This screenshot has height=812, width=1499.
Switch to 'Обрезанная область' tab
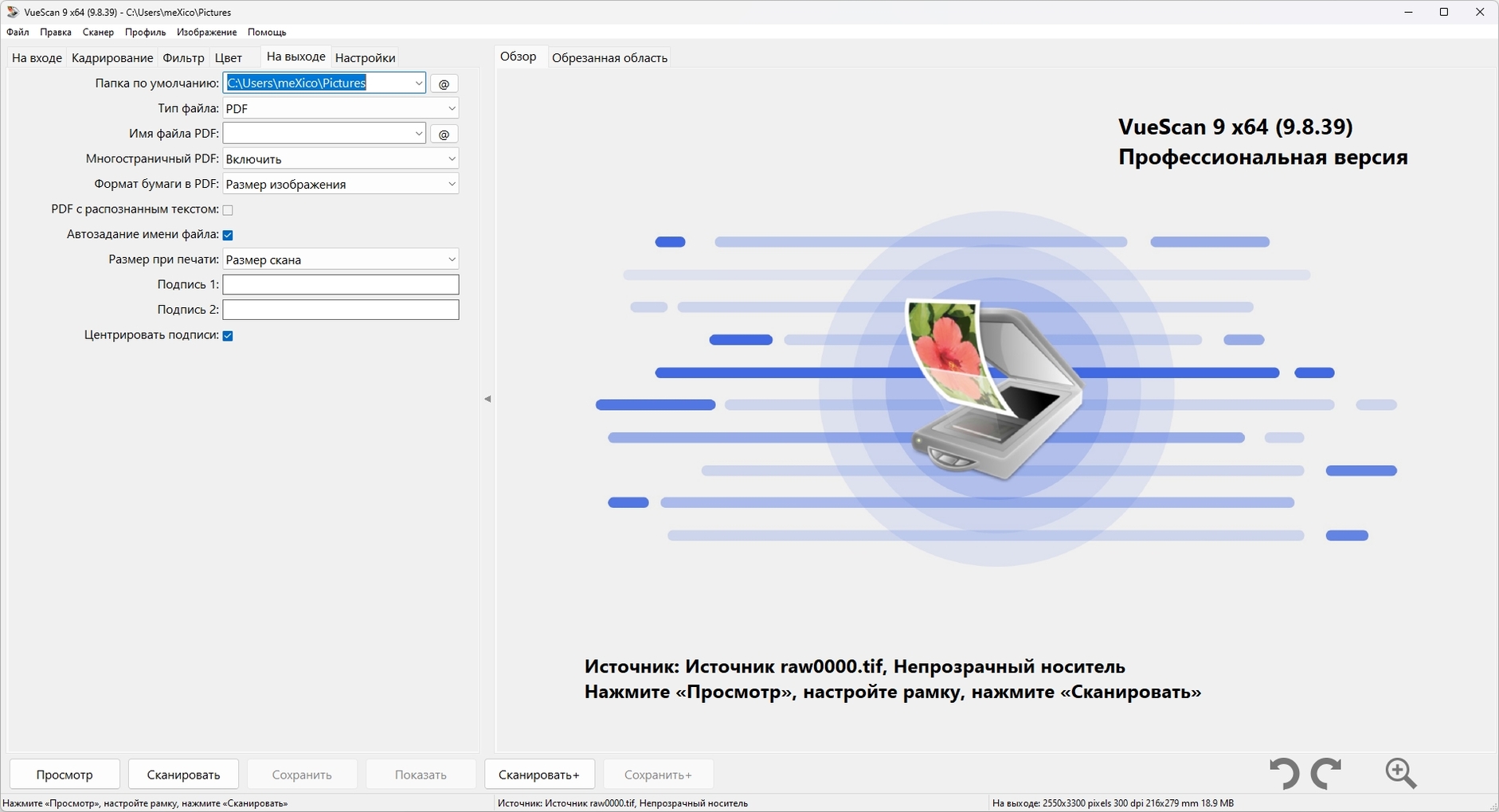609,57
